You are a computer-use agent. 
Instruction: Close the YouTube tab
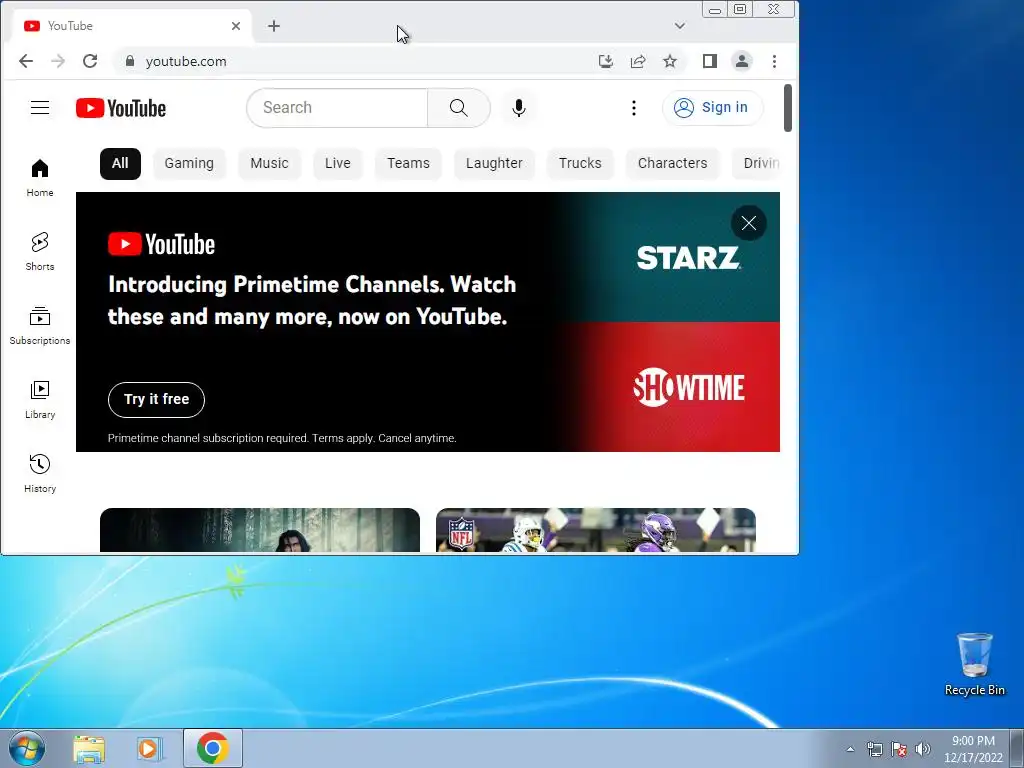[x=236, y=26]
